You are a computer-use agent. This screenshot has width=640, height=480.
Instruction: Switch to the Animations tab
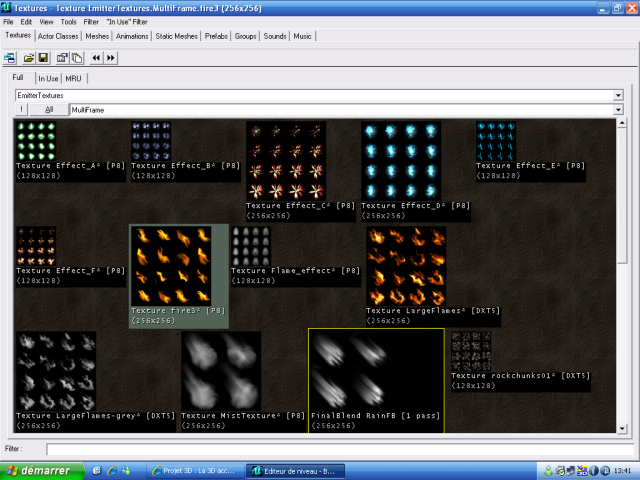[x=132, y=36]
